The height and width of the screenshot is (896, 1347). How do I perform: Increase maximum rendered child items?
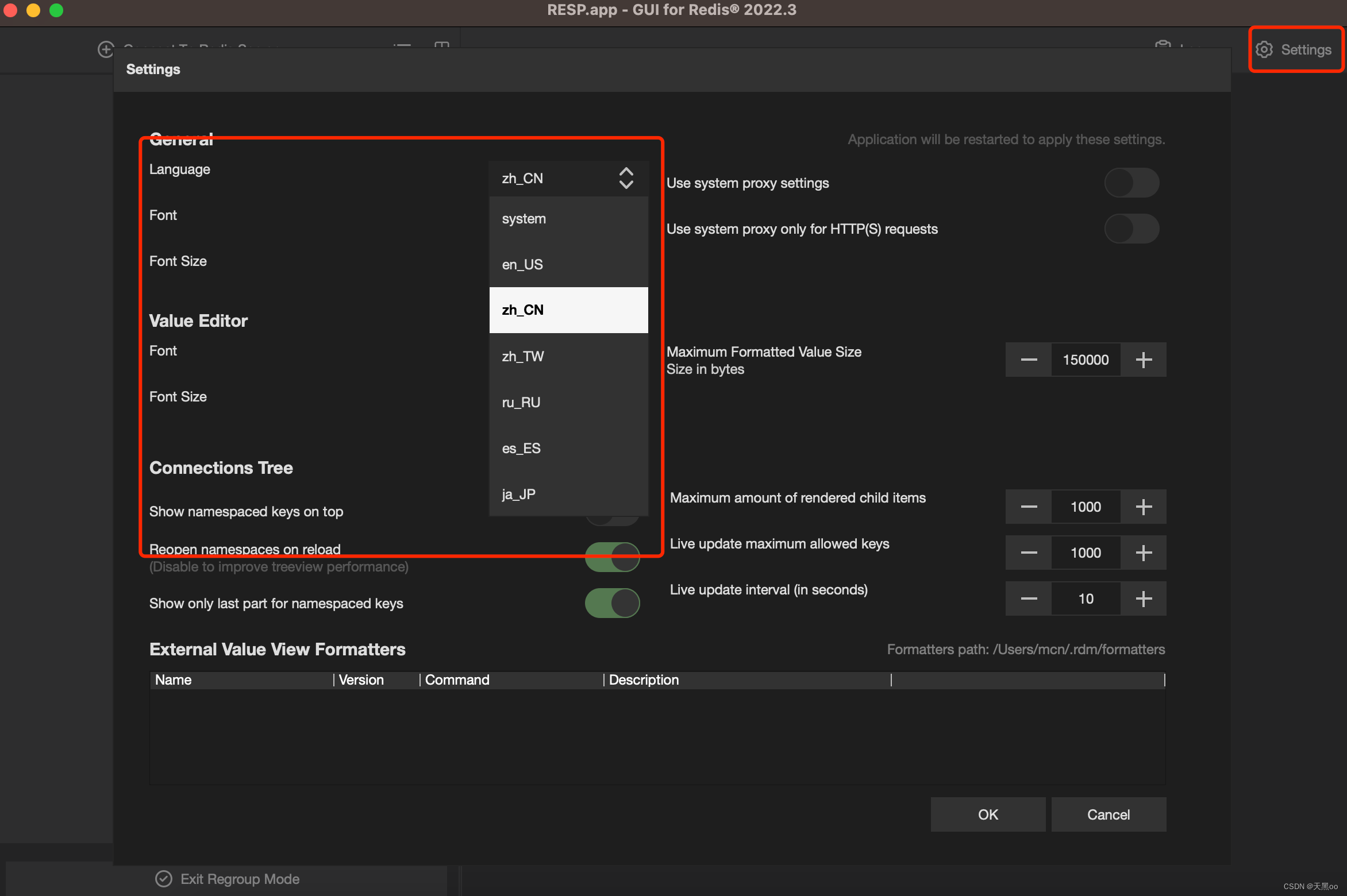click(1144, 507)
